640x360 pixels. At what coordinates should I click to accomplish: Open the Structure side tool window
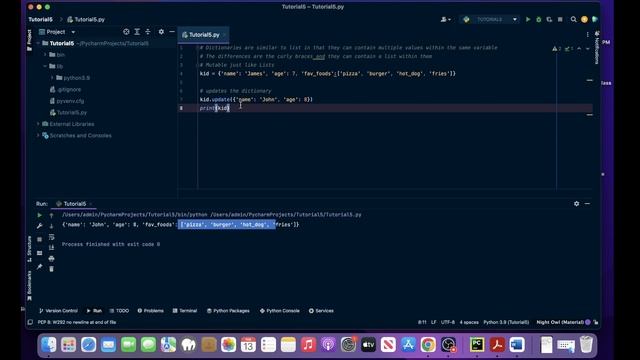tap(29, 248)
